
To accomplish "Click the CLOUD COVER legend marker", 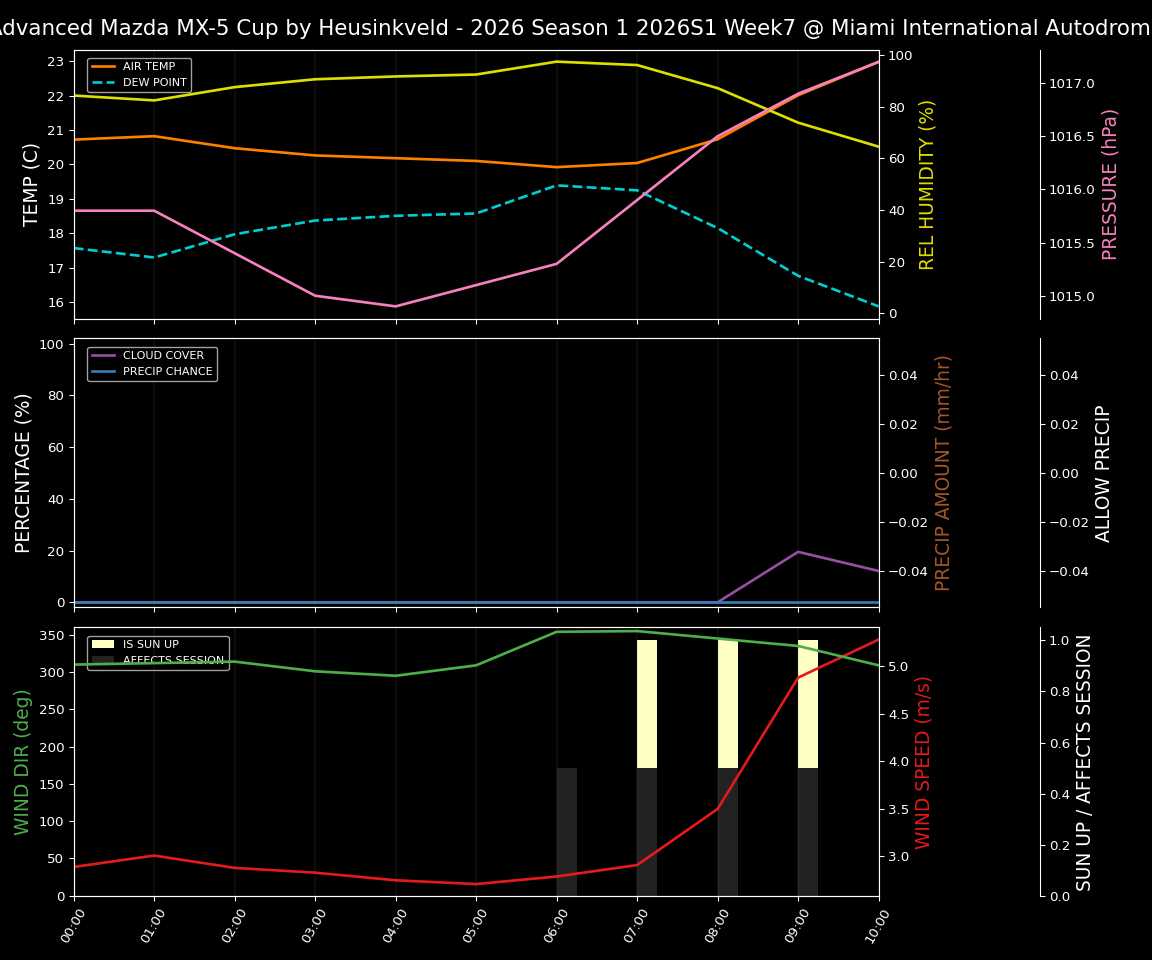I will click(x=104, y=355).
